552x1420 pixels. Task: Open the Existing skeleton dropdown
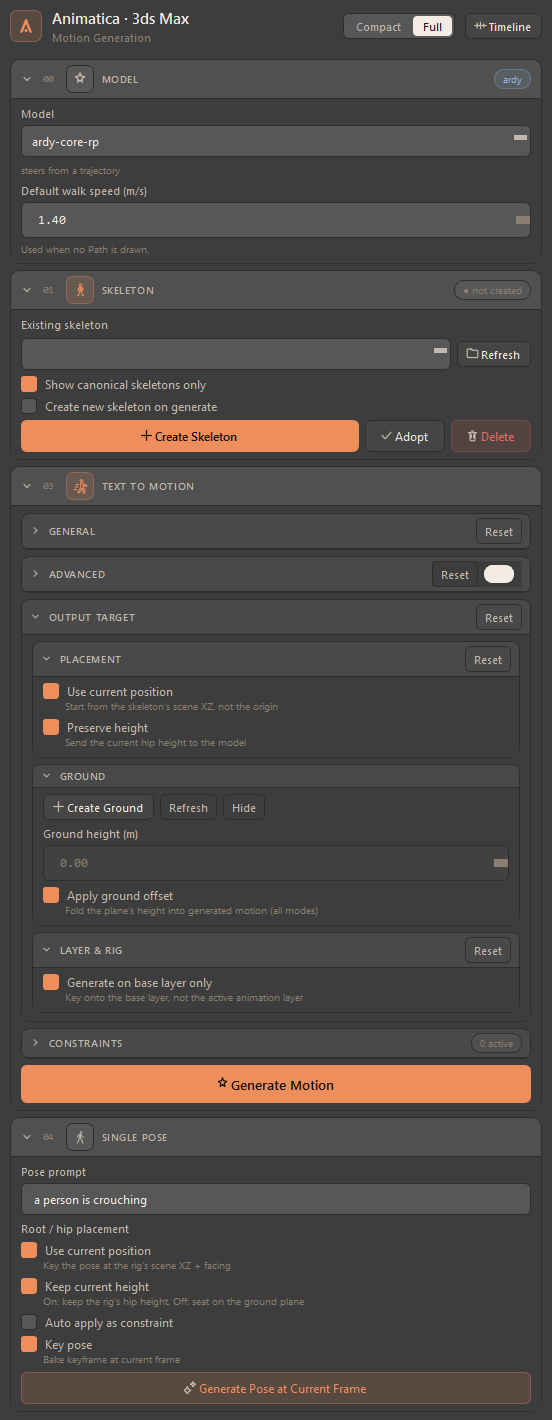click(x=238, y=354)
